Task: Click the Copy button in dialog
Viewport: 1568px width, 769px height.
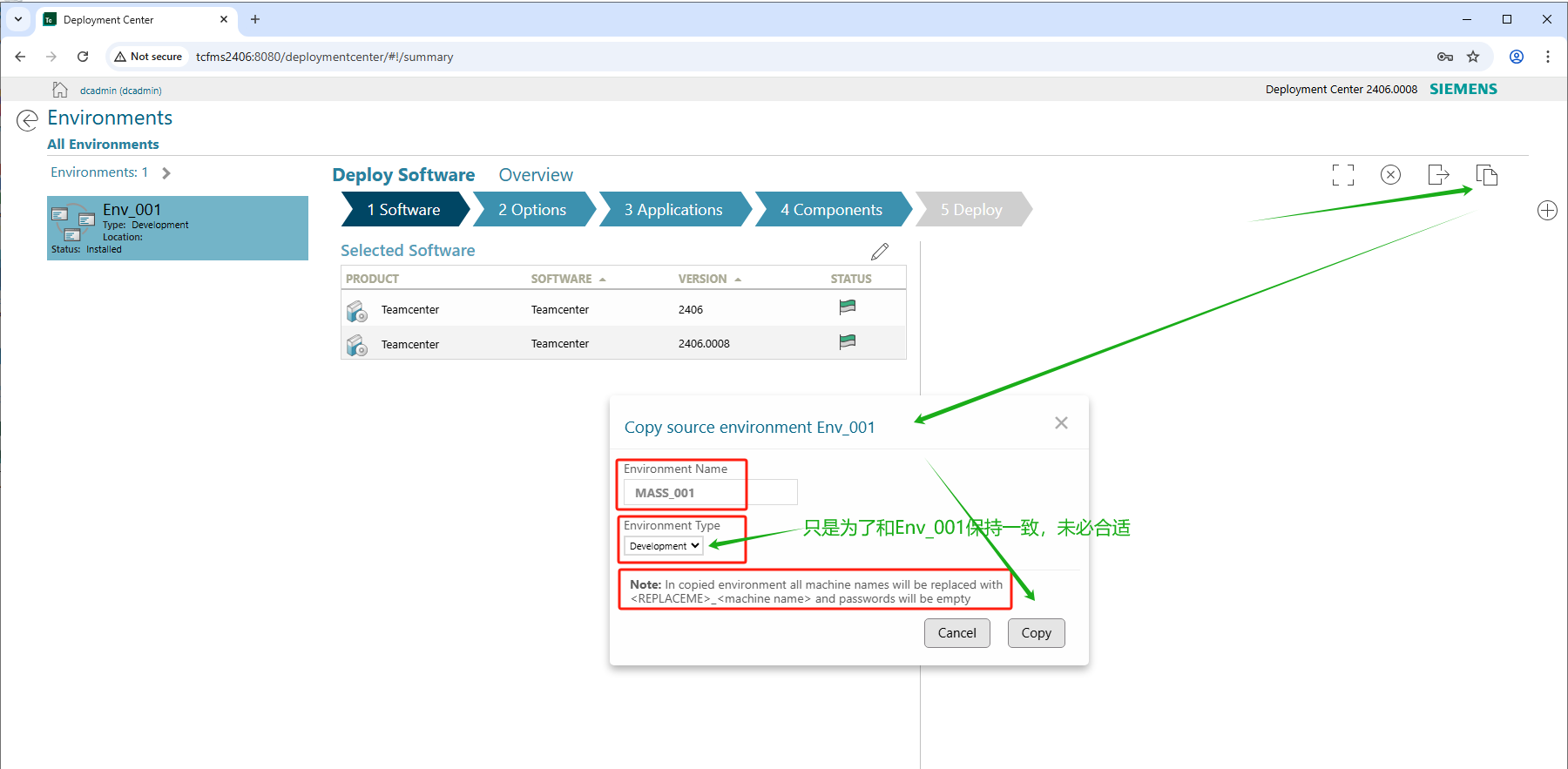Action: coord(1037,633)
